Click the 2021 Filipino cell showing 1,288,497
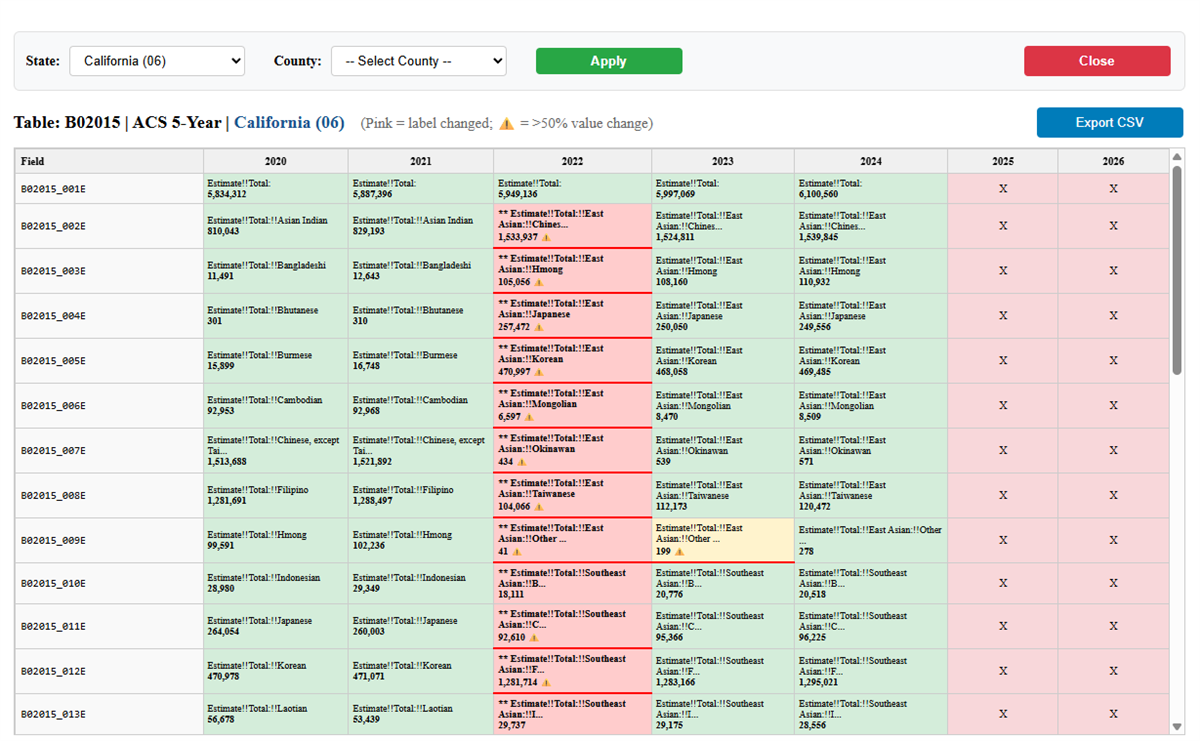Viewport: 1200px width, 741px height. coord(421,496)
